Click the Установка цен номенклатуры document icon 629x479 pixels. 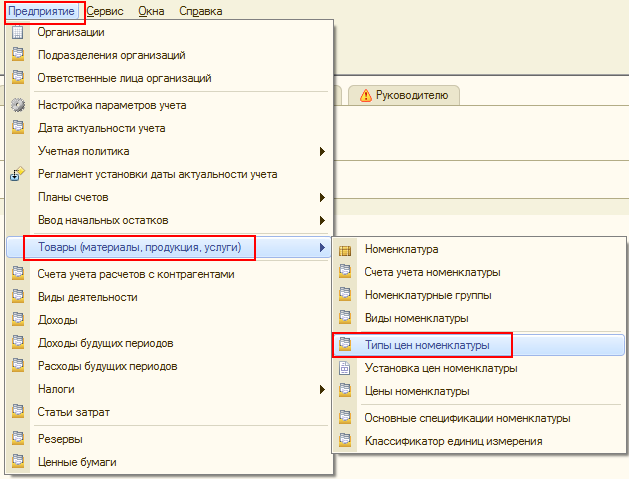tap(346, 368)
